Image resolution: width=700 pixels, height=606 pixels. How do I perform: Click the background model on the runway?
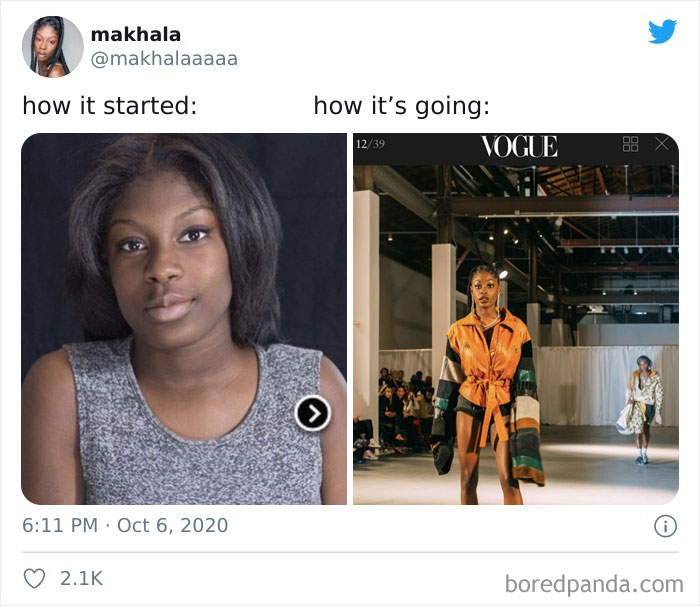click(x=642, y=409)
